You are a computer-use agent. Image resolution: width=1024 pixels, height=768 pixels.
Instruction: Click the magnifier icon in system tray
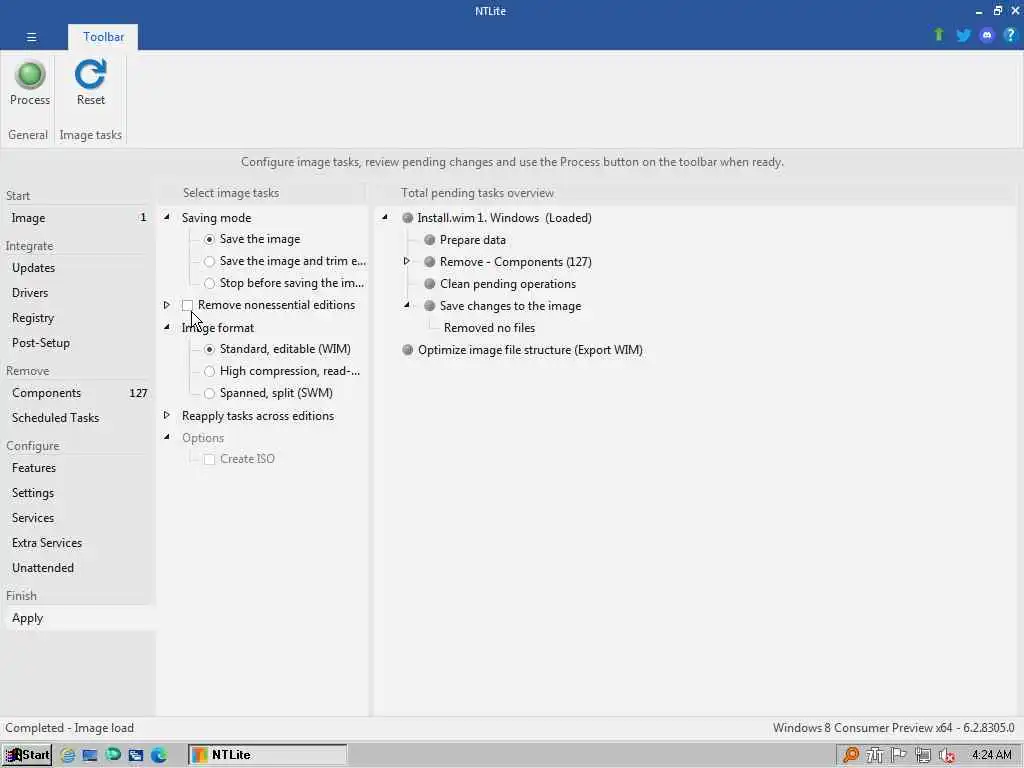[850, 755]
